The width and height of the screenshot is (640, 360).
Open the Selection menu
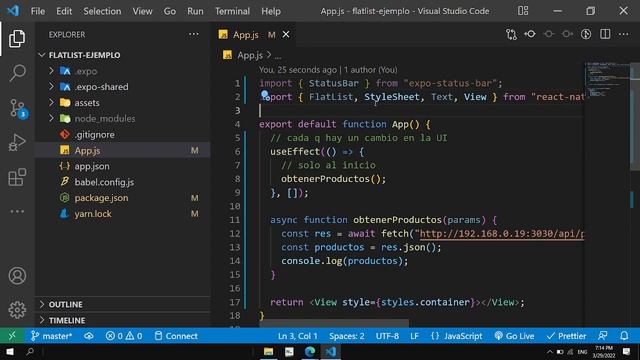102,11
